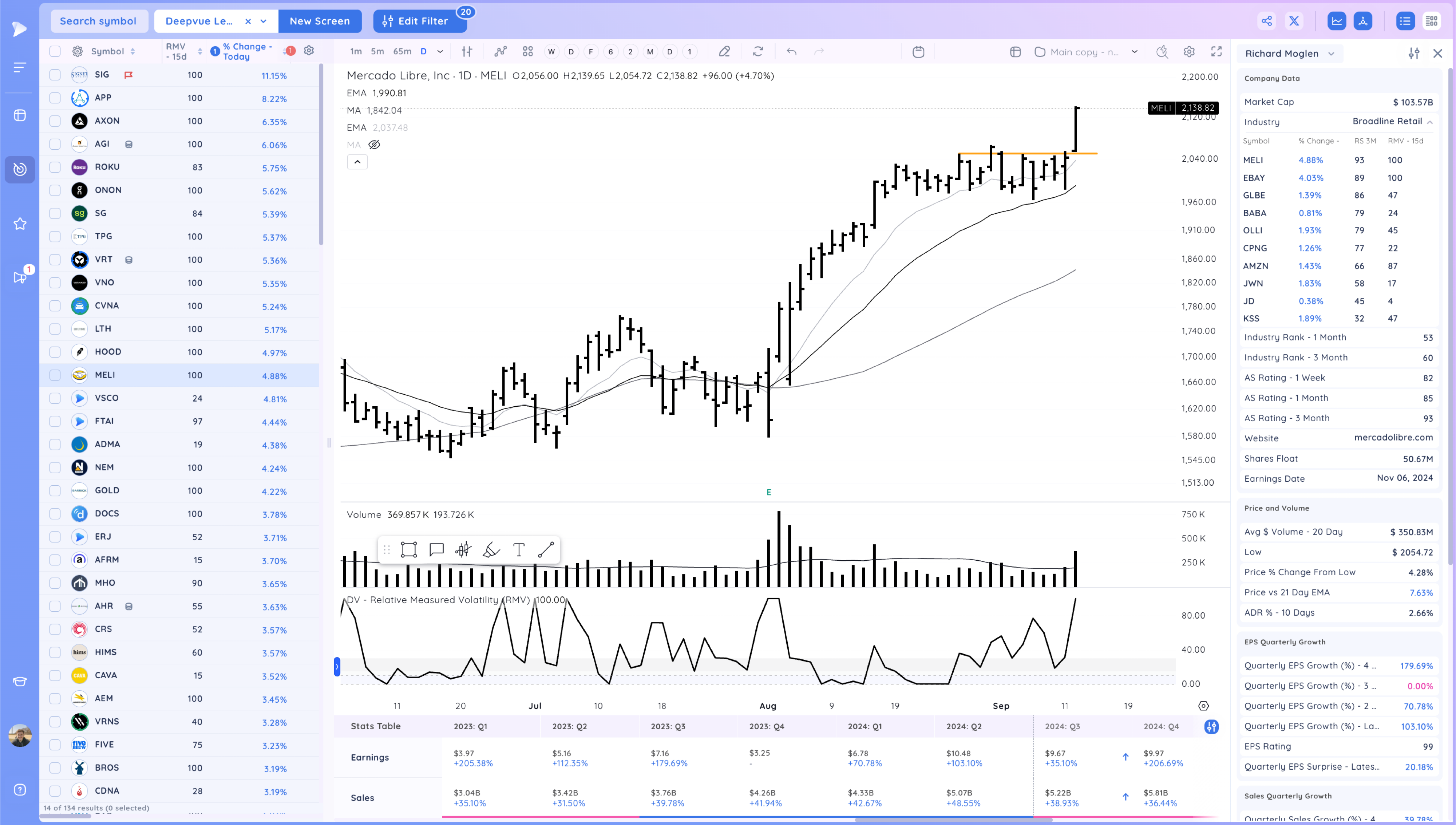The height and width of the screenshot is (825, 1456).
Task: Click the X (Twitter) share icon
Action: (x=1294, y=21)
